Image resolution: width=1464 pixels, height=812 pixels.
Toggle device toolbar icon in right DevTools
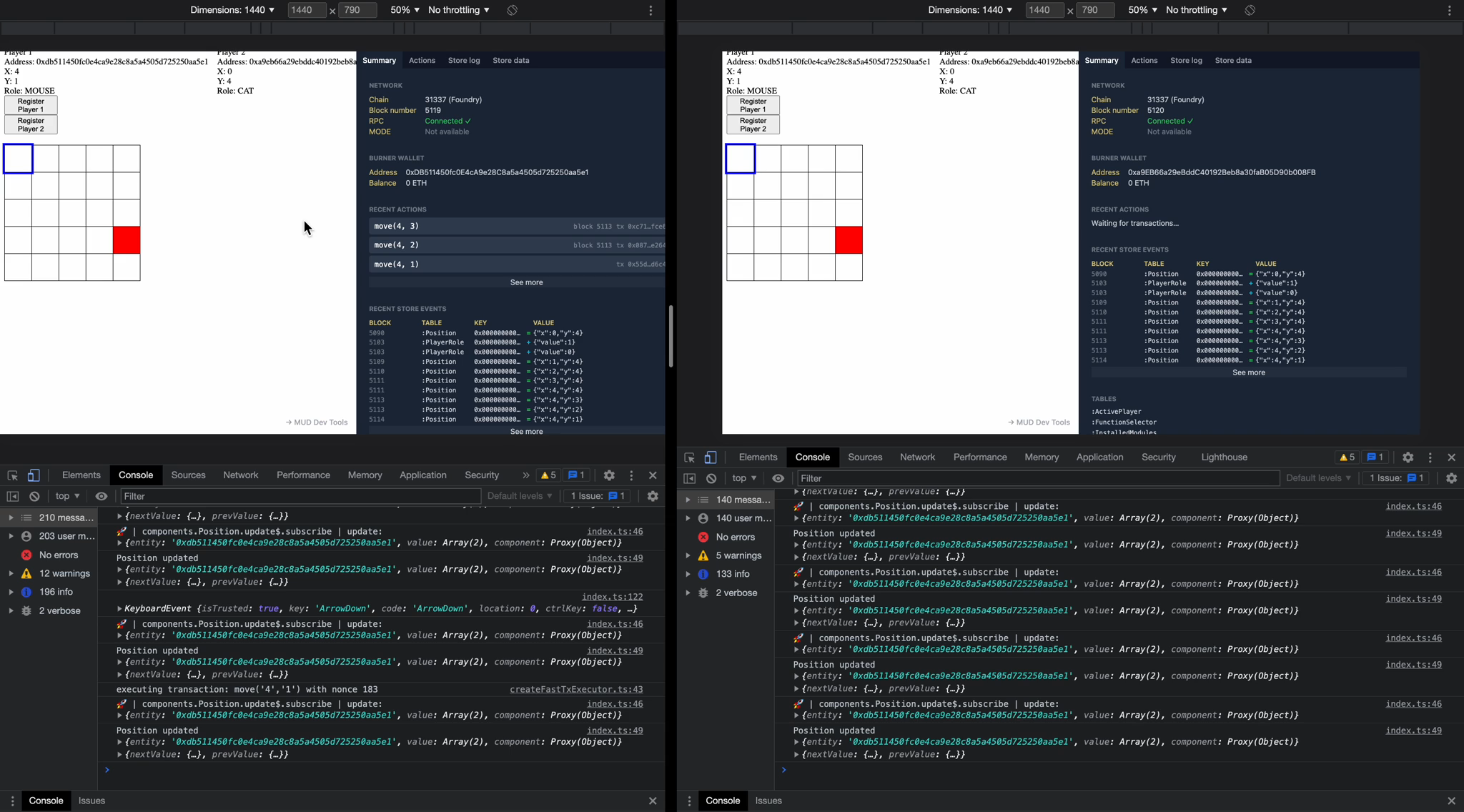click(x=711, y=457)
